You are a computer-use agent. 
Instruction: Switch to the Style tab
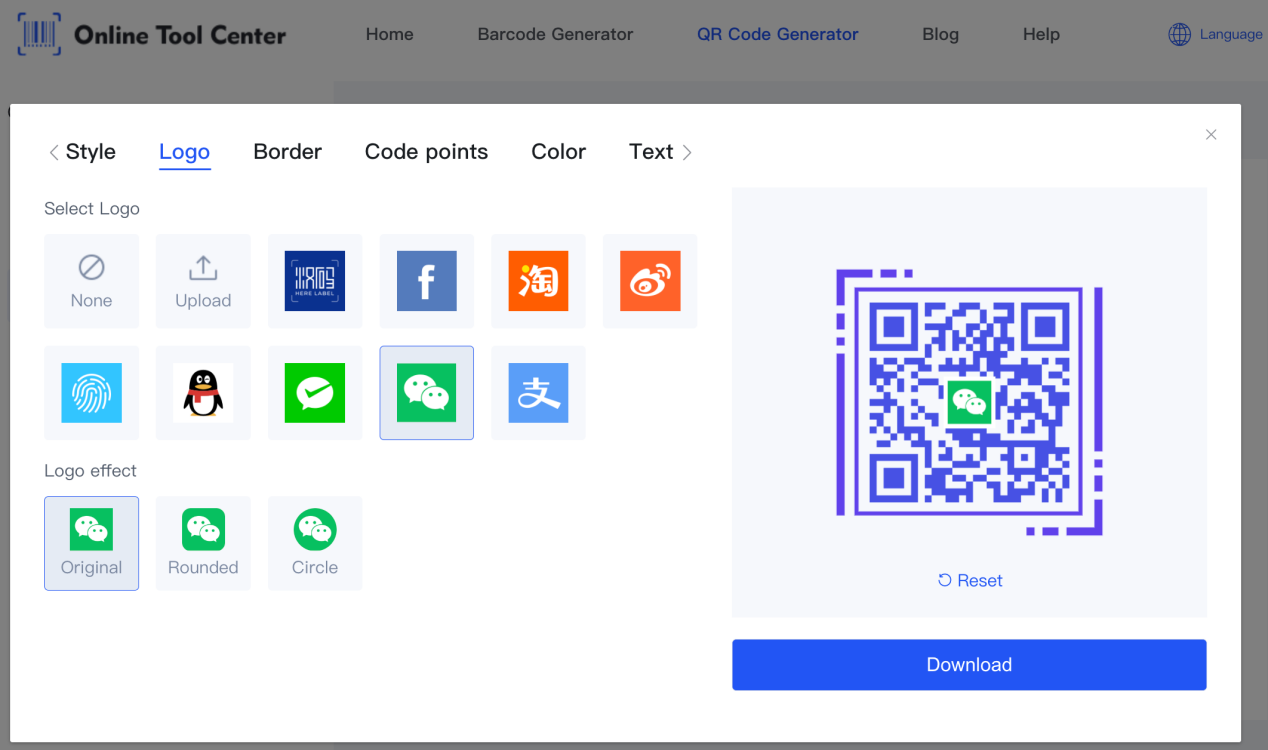coord(91,152)
